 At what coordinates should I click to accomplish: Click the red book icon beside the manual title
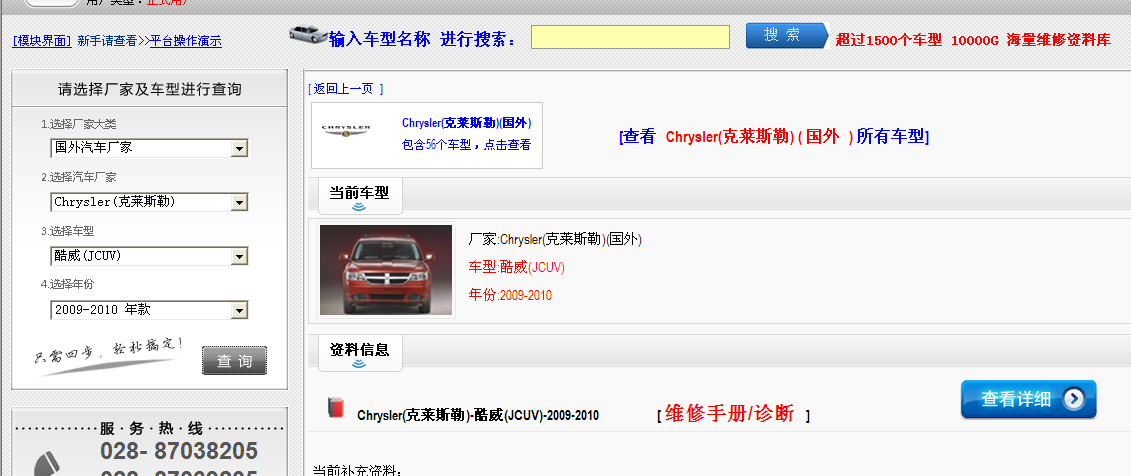335,407
